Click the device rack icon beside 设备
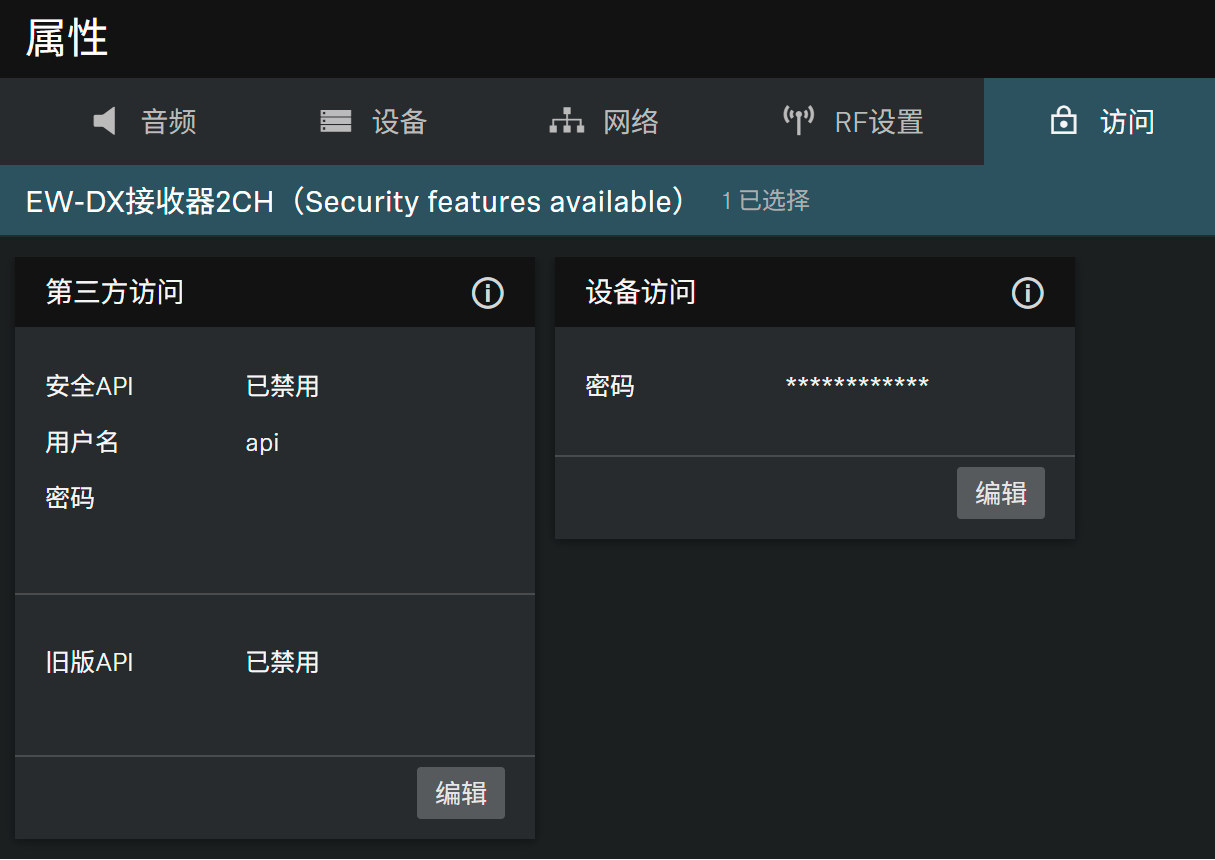This screenshot has width=1215, height=860. pos(335,121)
